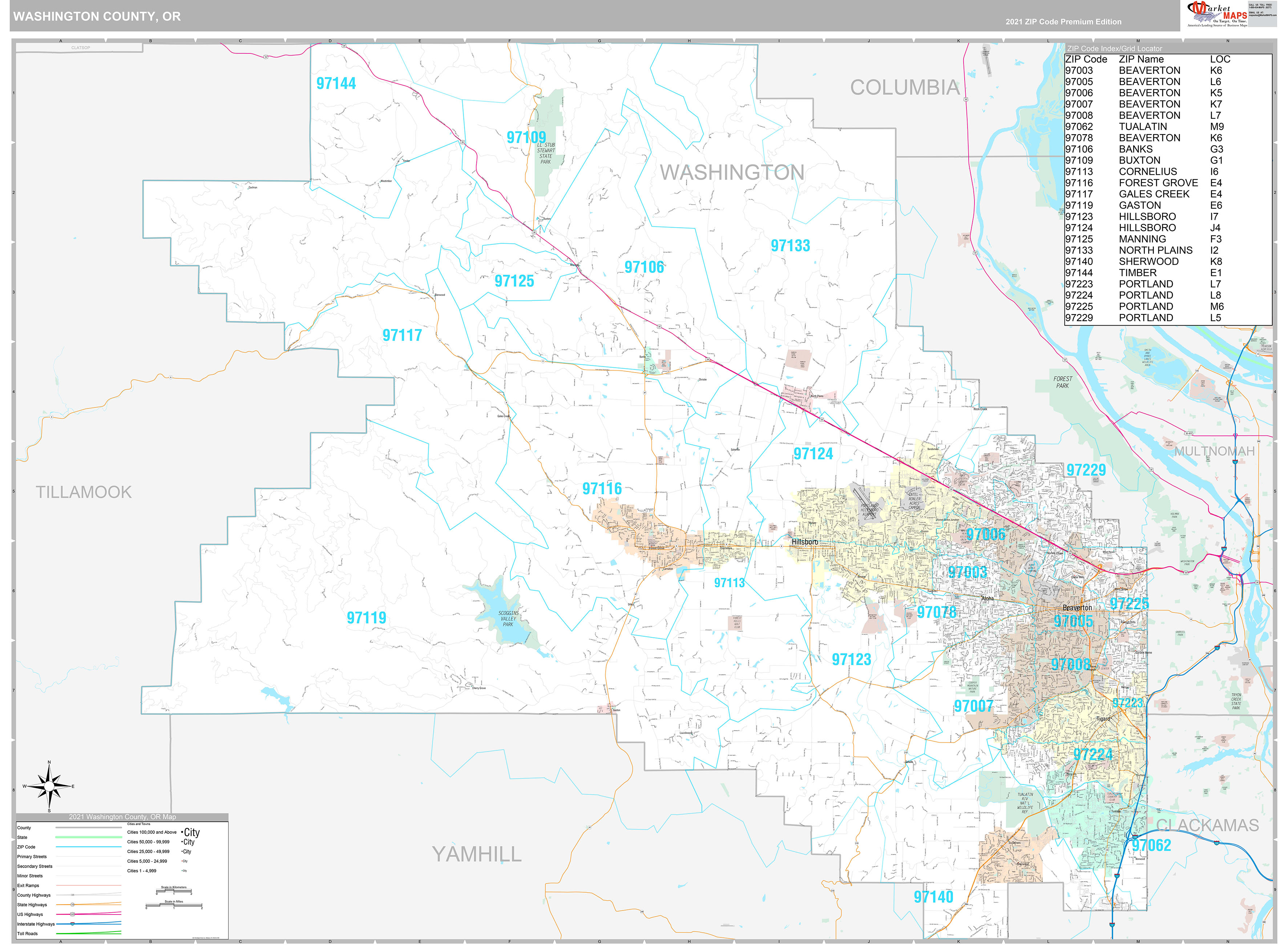Select the 97123 map label
The image size is (1288, 945).
[851, 660]
